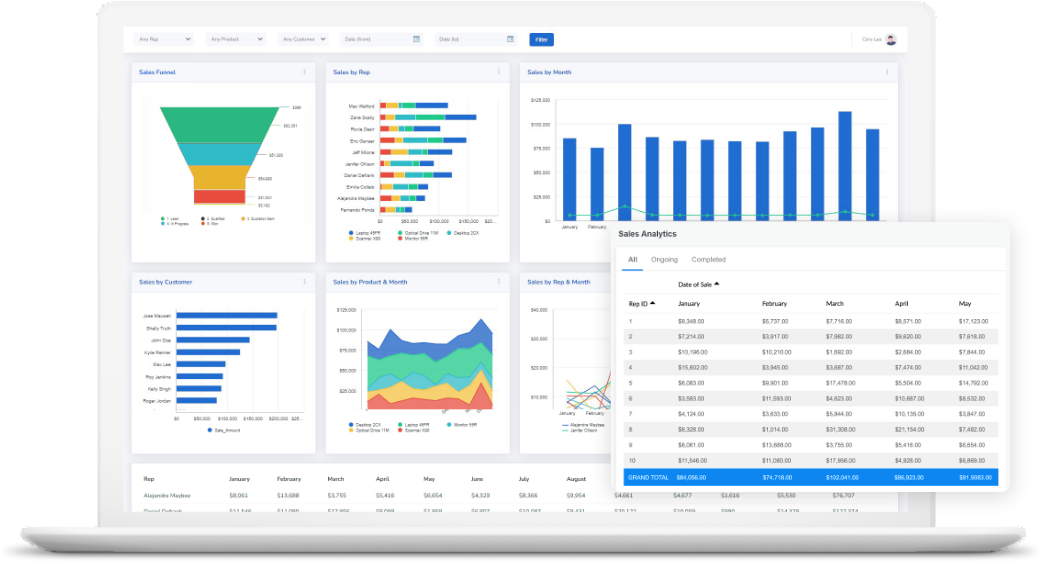Click the Sales Funnel card title
Image resolution: width=1041 pixels, height=564 pixels.
click(x=157, y=72)
